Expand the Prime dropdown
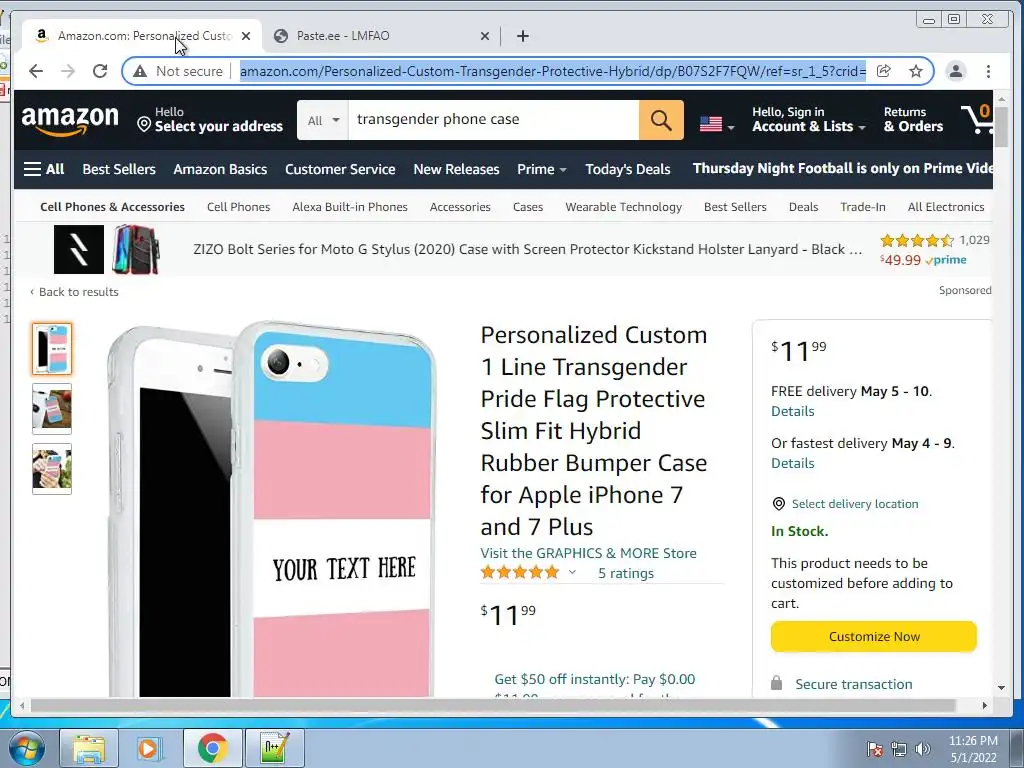This screenshot has width=1024, height=768. [x=541, y=169]
